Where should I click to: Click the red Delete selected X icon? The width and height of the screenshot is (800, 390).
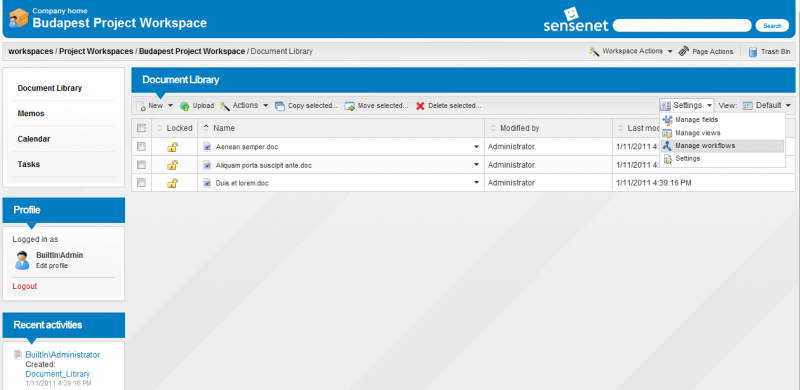click(420, 106)
